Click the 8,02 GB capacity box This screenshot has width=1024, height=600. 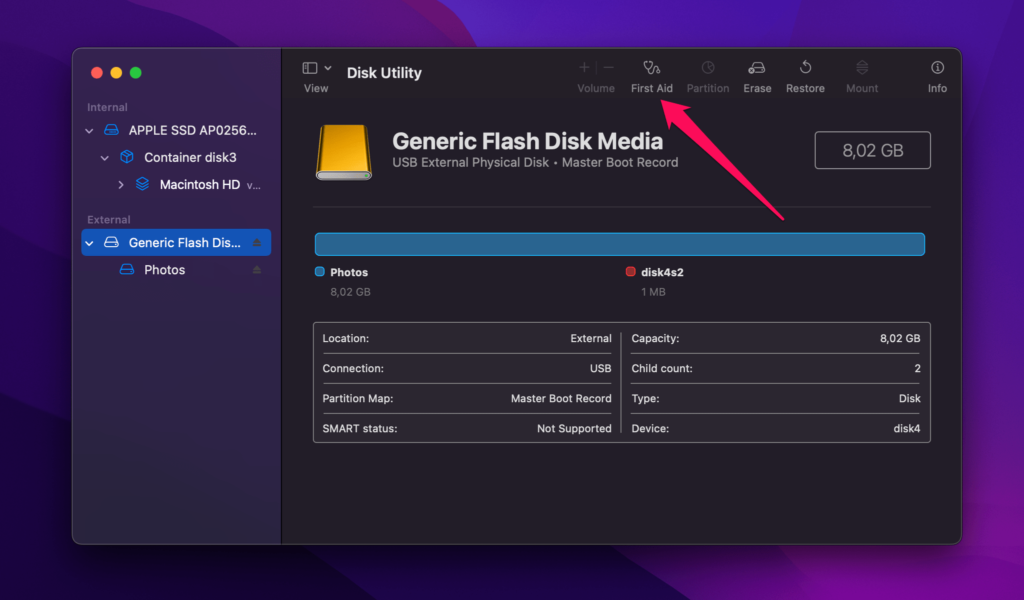coord(872,150)
